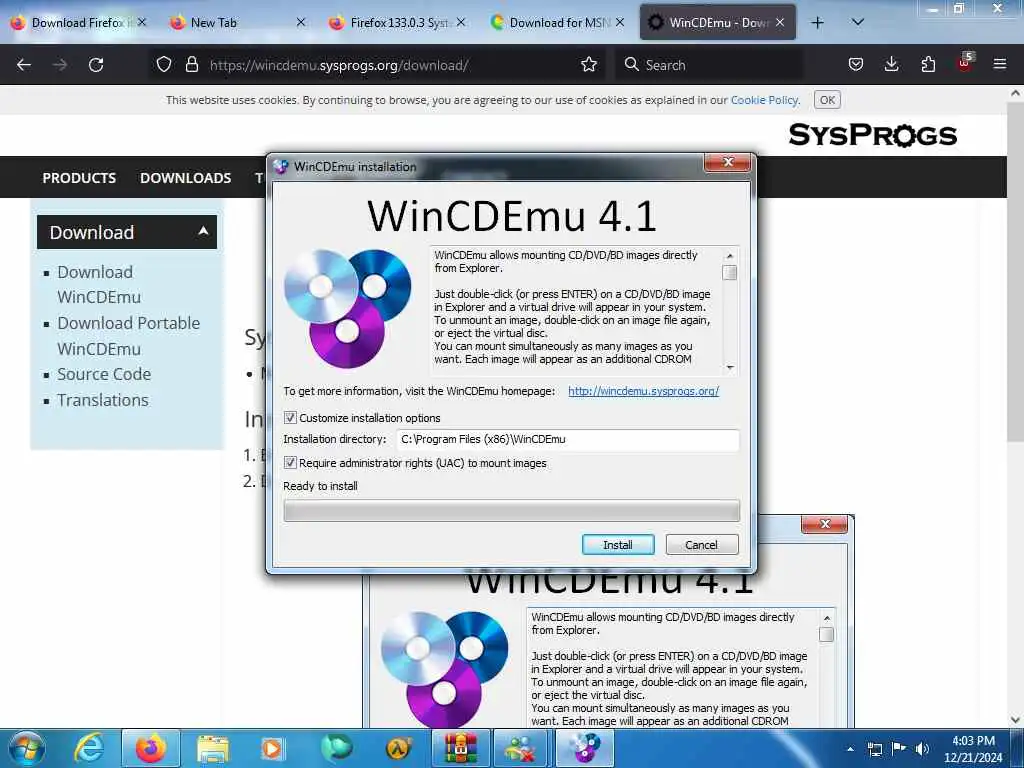1024x768 pixels.
Task: Open the Save to Pocket icon
Action: point(856,65)
